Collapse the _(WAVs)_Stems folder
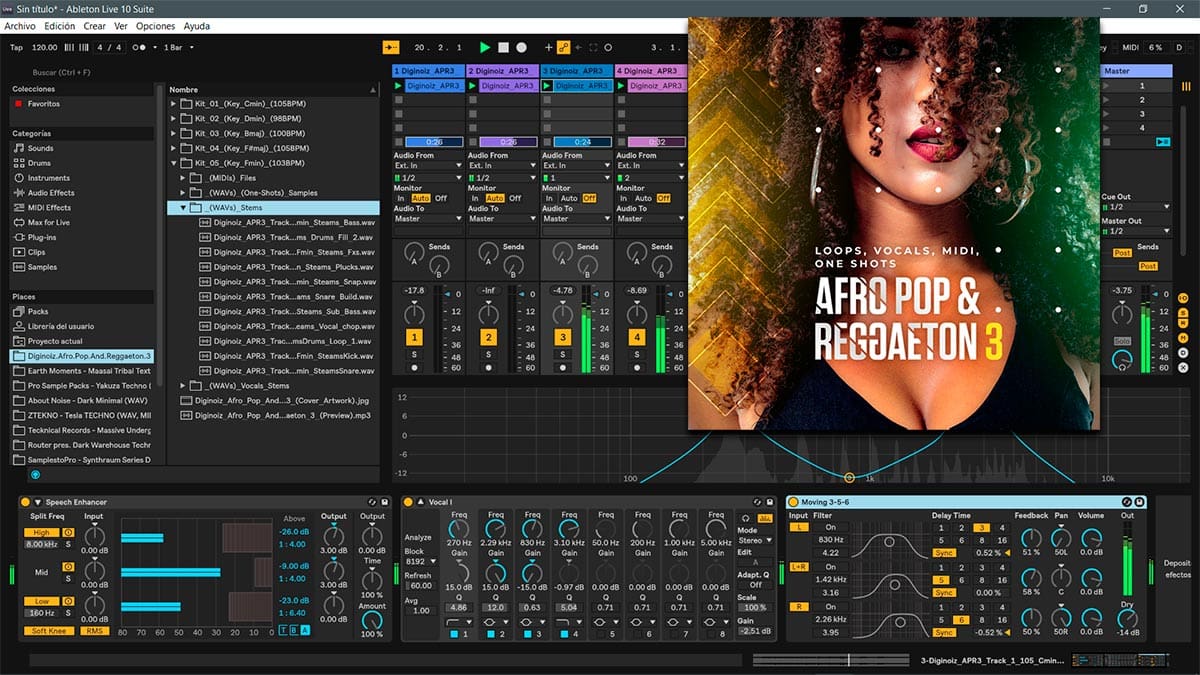Screen dimensions: 1200x675 [183, 208]
